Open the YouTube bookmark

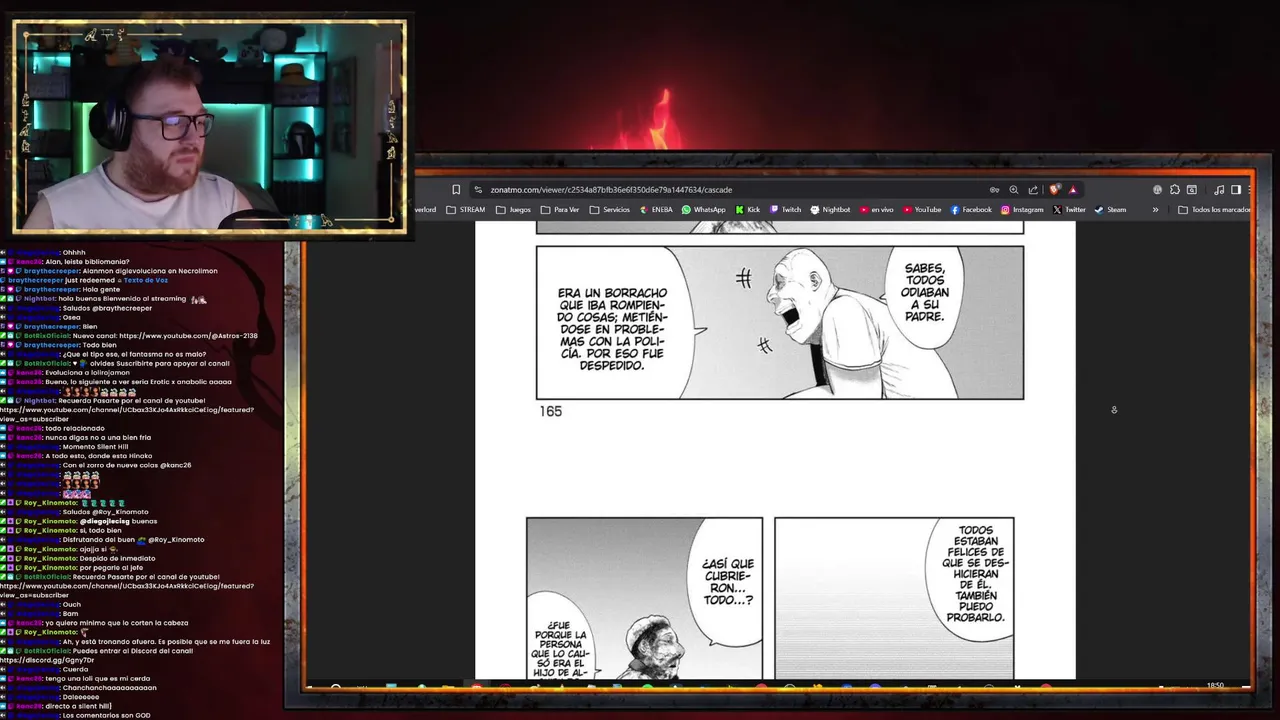pos(922,210)
